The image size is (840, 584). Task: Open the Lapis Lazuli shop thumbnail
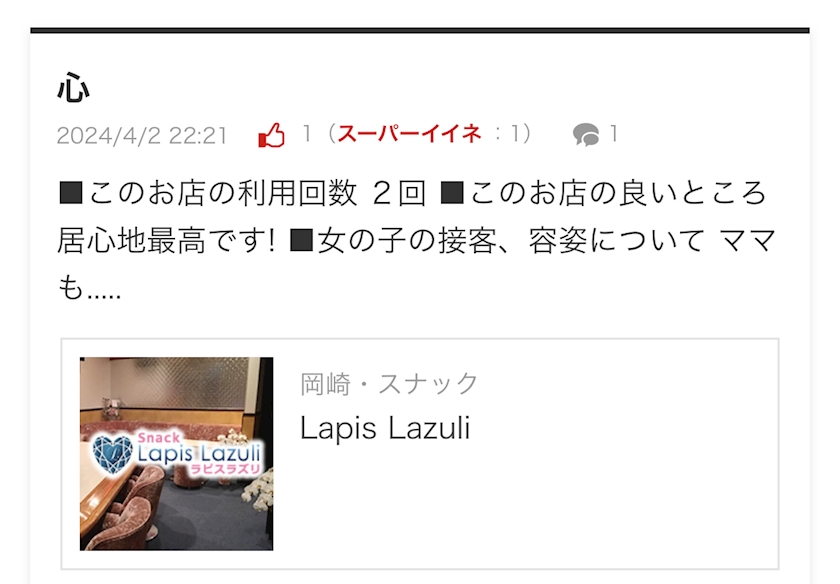click(x=176, y=453)
